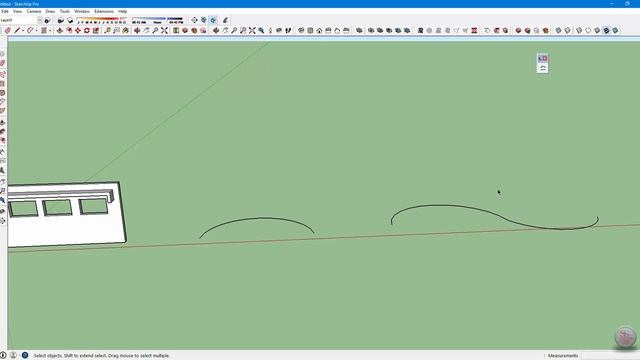Activate the Walk tool footprints icon
The width and height of the screenshot is (640, 360).
[288, 31]
